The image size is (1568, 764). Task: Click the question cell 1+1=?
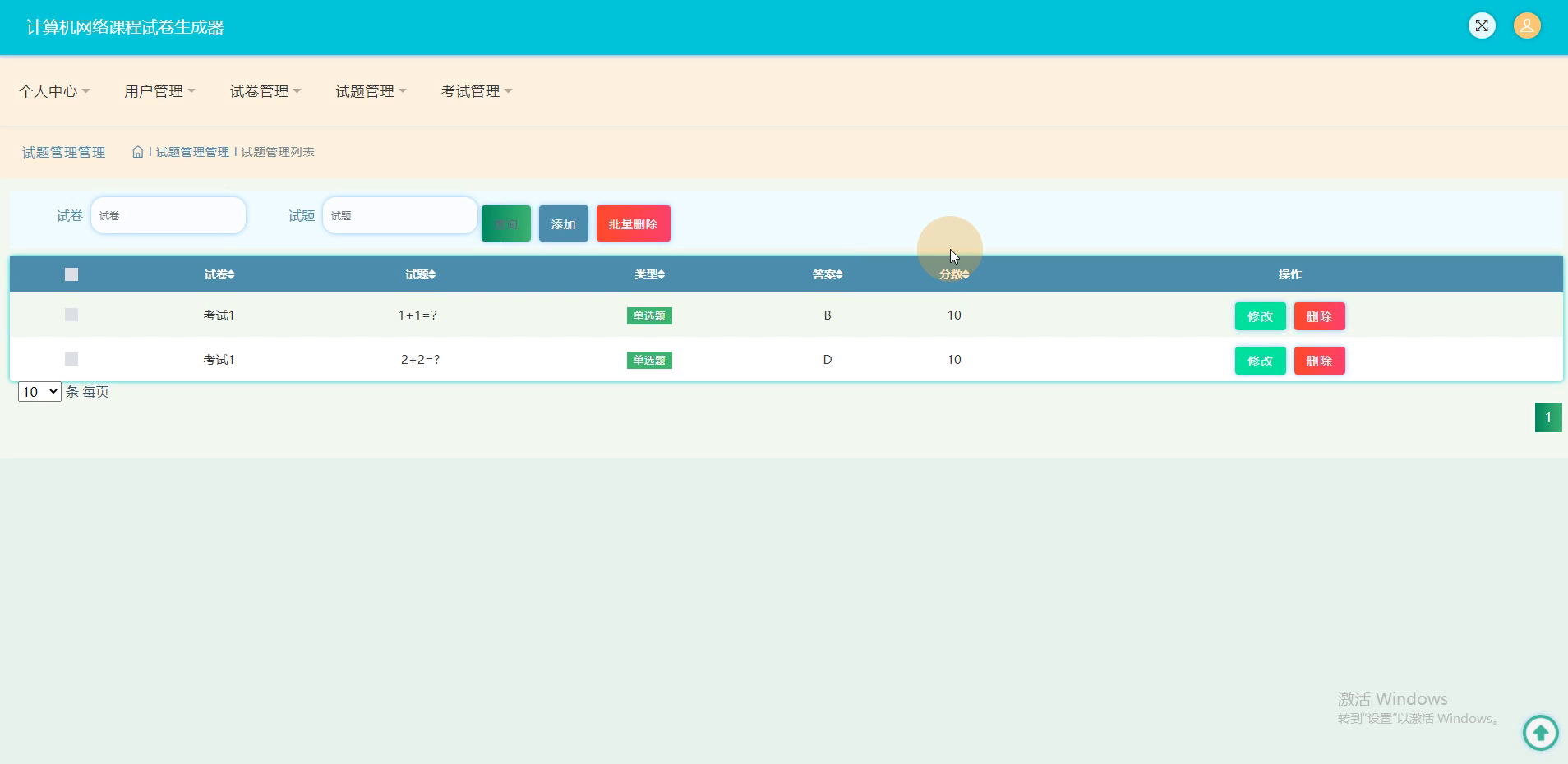[417, 315]
